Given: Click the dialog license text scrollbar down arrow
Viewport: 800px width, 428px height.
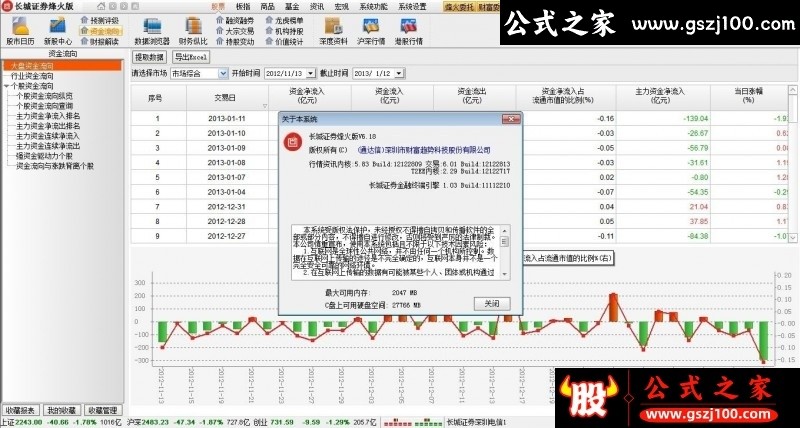Looking at the screenshot, I should (504, 274).
